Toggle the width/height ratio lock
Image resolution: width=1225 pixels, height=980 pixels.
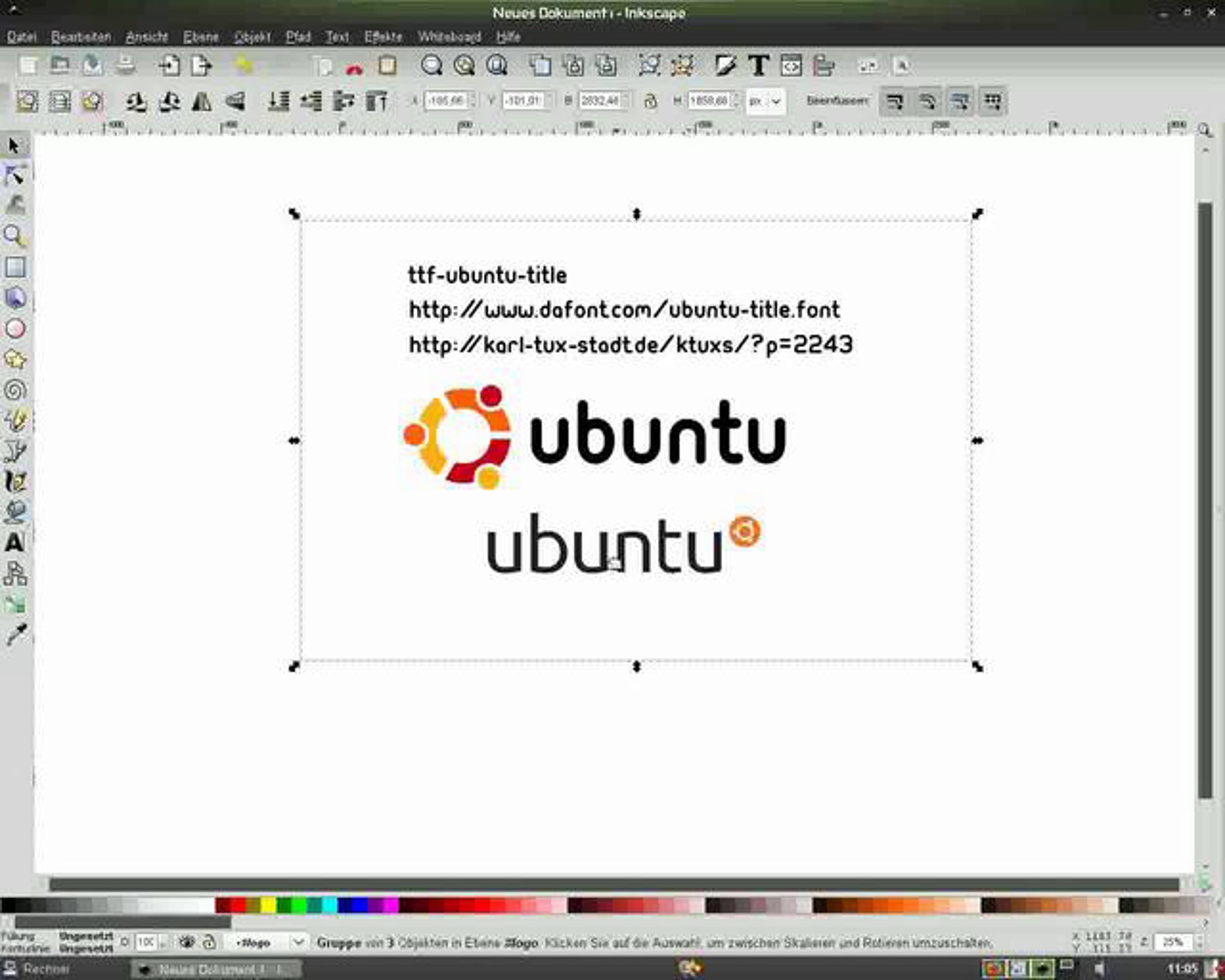point(651,102)
